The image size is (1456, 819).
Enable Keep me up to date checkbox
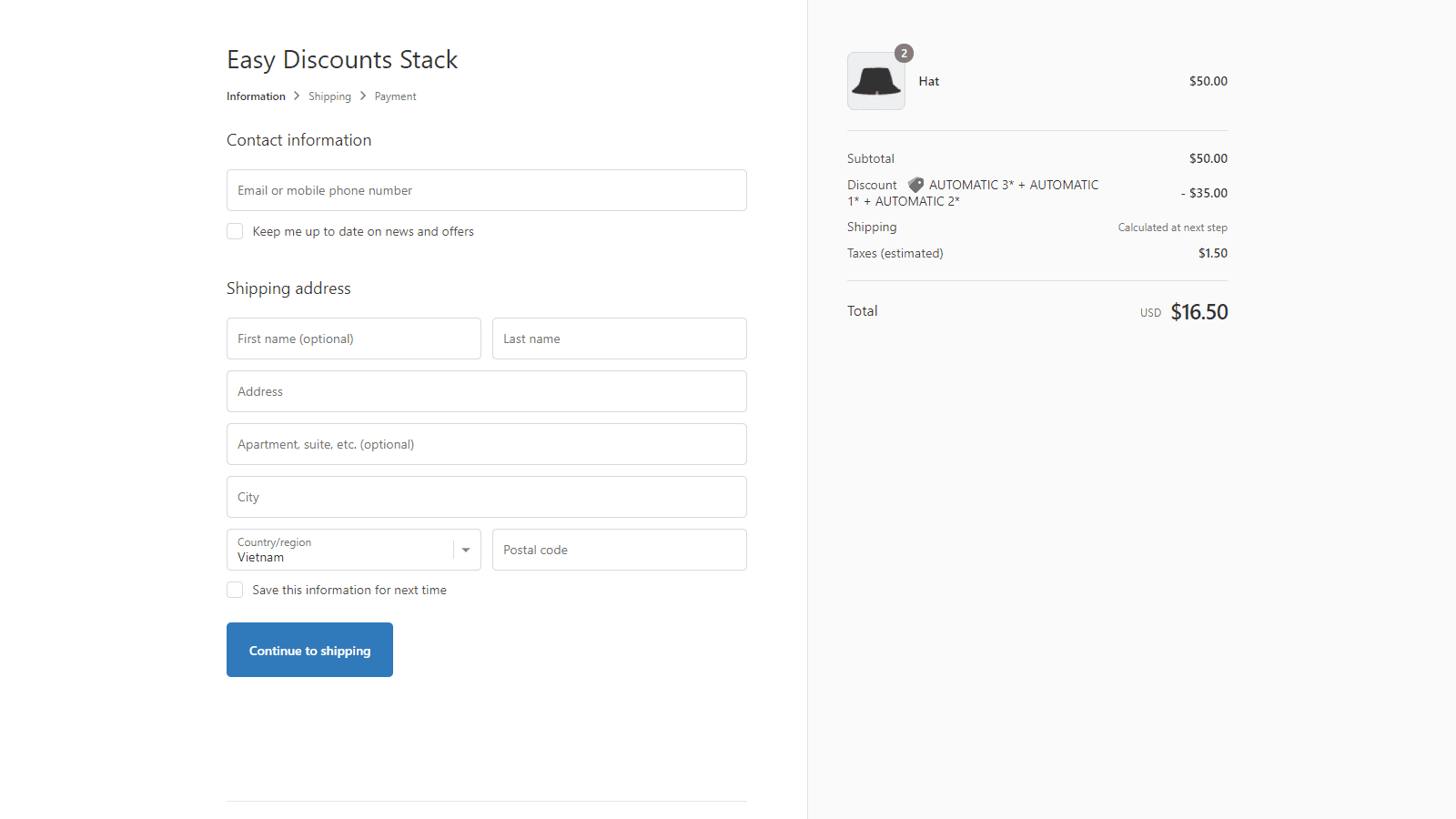(235, 231)
